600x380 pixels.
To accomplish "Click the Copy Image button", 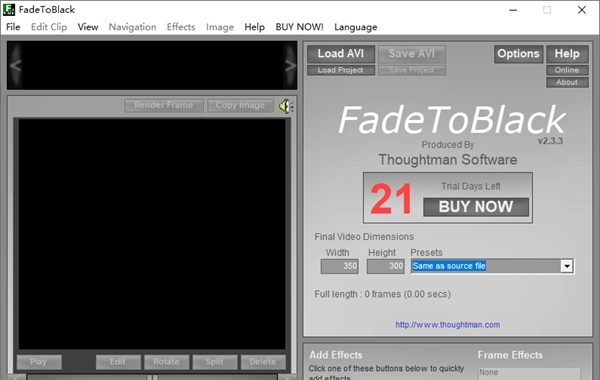I will 240,105.
